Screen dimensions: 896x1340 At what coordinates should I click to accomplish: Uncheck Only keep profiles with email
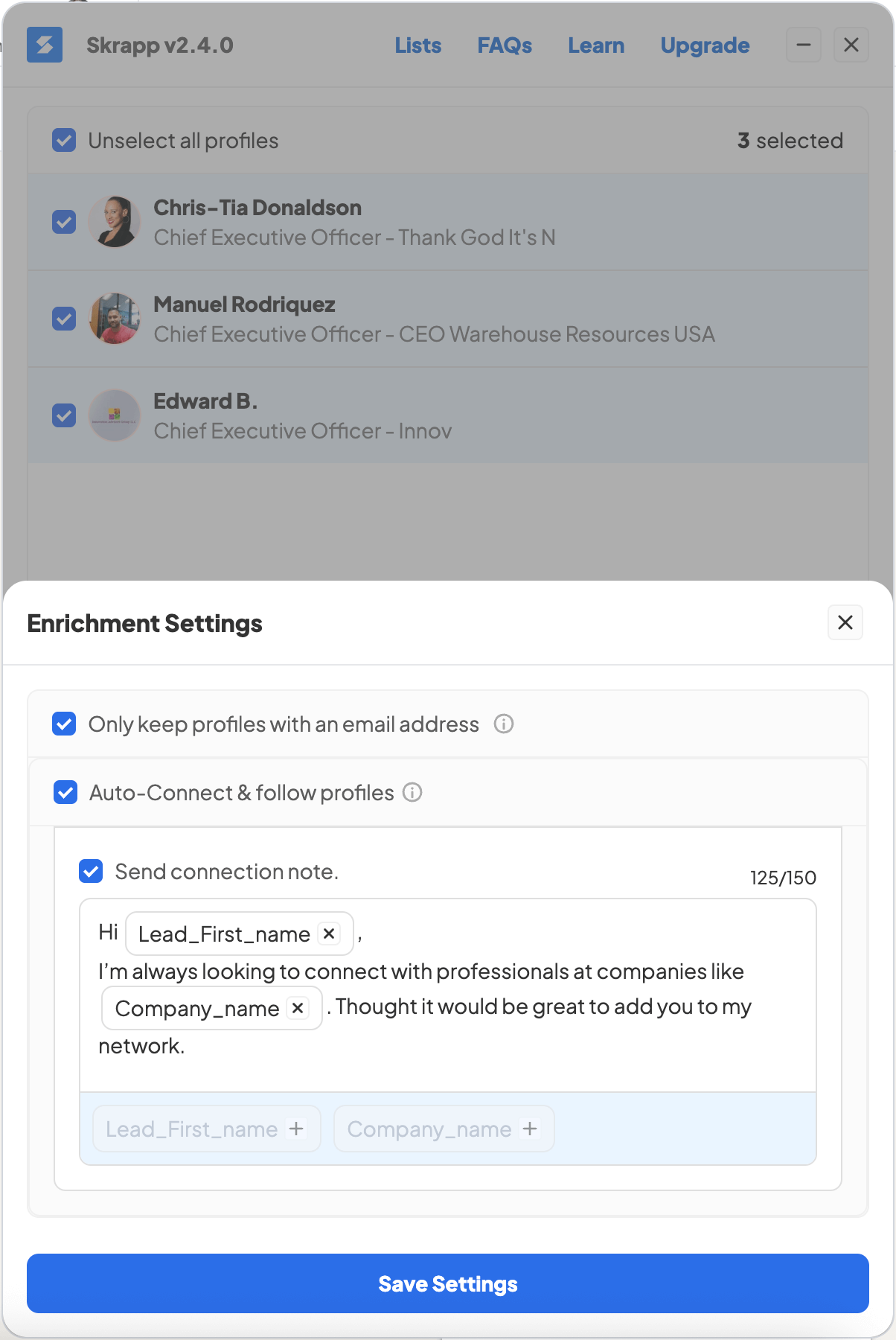coord(65,724)
